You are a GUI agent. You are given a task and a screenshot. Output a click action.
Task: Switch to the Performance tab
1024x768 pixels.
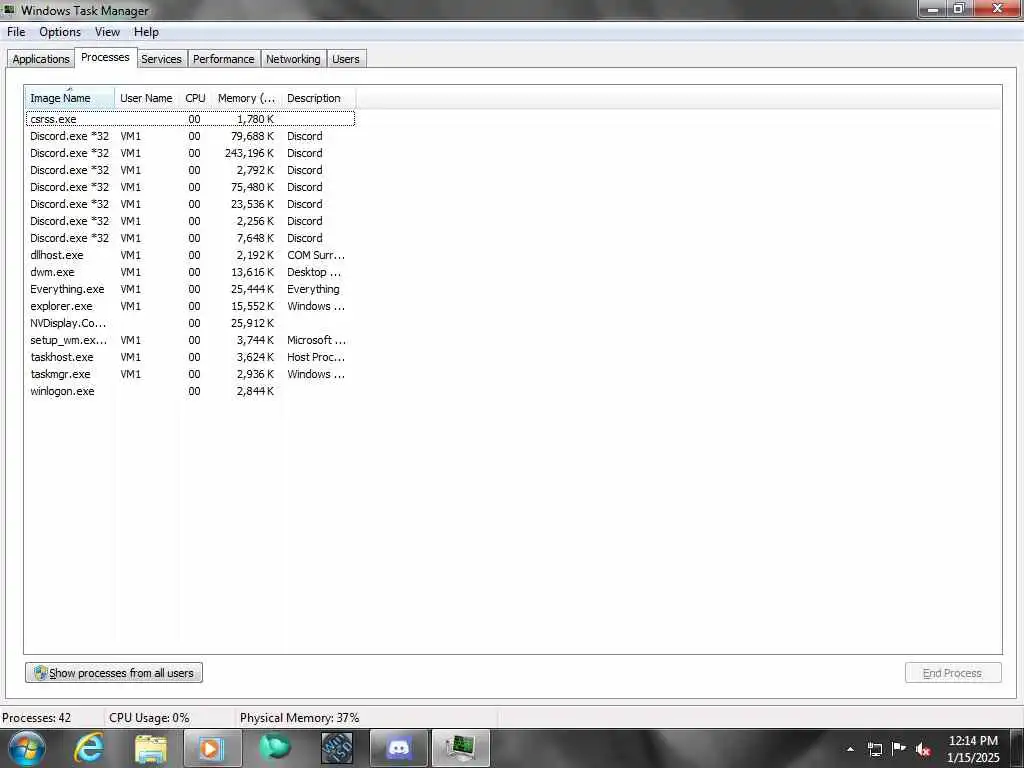[x=223, y=59]
